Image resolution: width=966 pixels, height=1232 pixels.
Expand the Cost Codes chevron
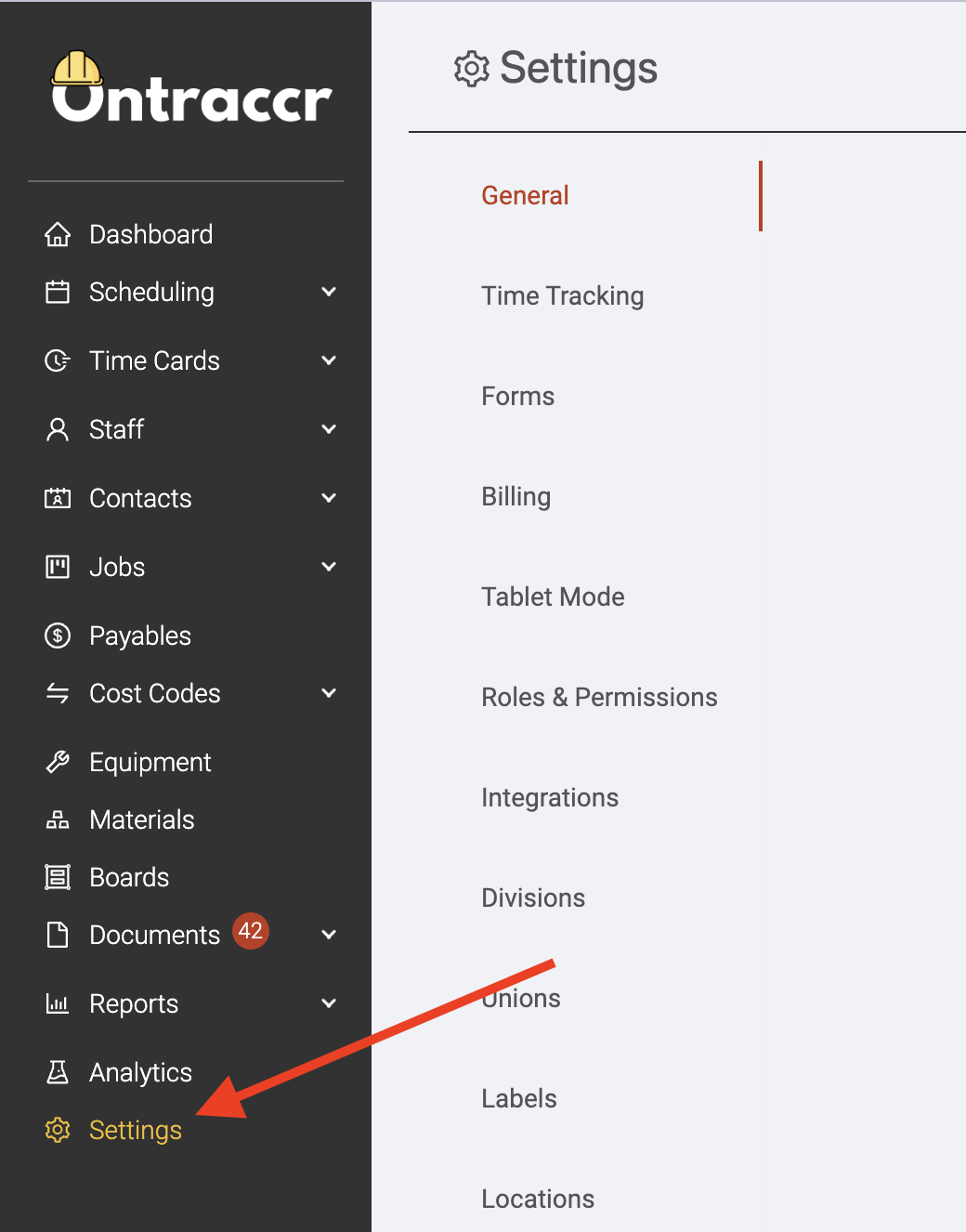tap(329, 693)
